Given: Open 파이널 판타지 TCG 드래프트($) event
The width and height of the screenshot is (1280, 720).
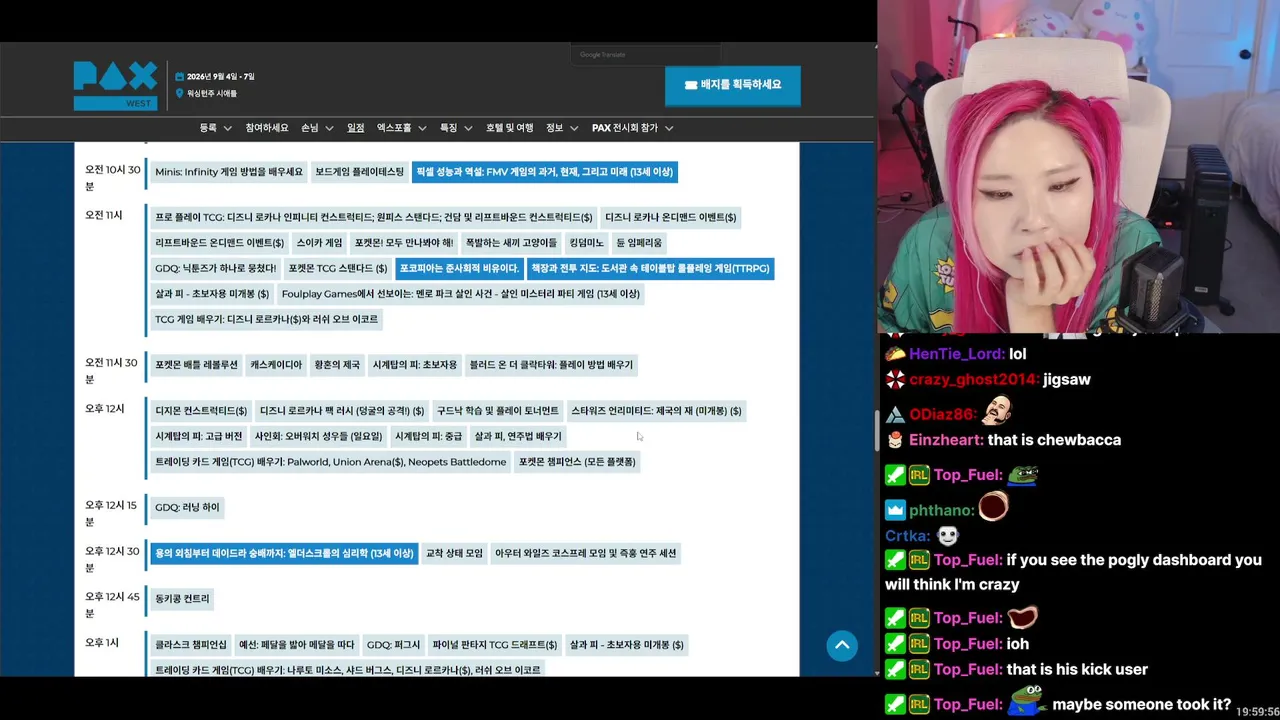Looking at the screenshot, I should 495,645.
